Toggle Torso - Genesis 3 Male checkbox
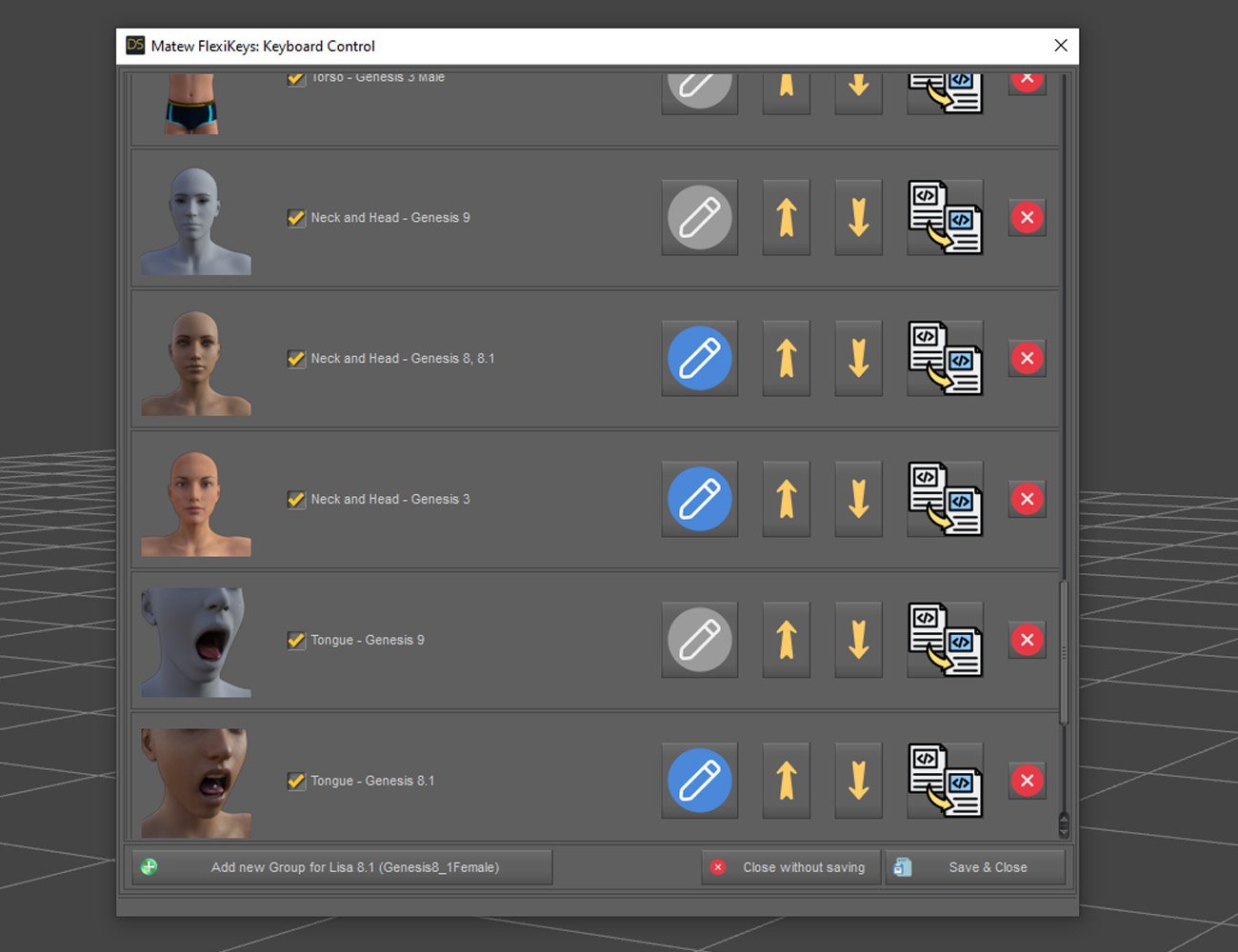Image resolution: width=1238 pixels, height=952 pixels. click(x=296, y=79)
